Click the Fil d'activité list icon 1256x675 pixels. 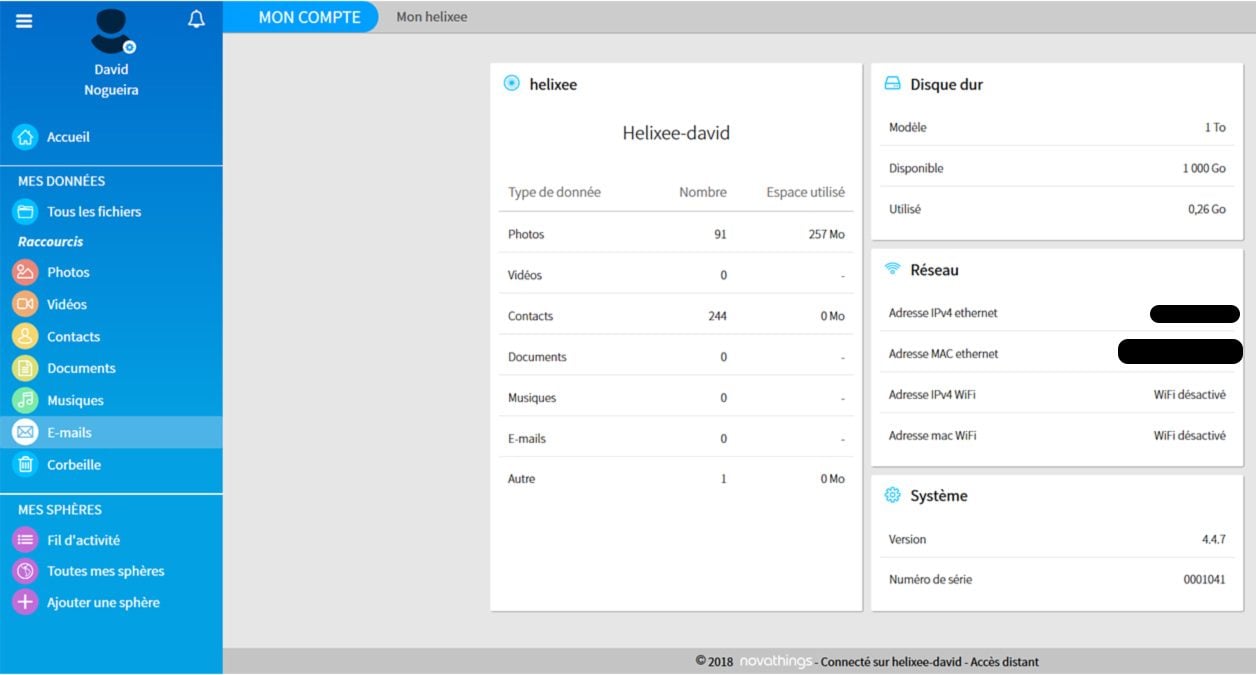(25, 540)
